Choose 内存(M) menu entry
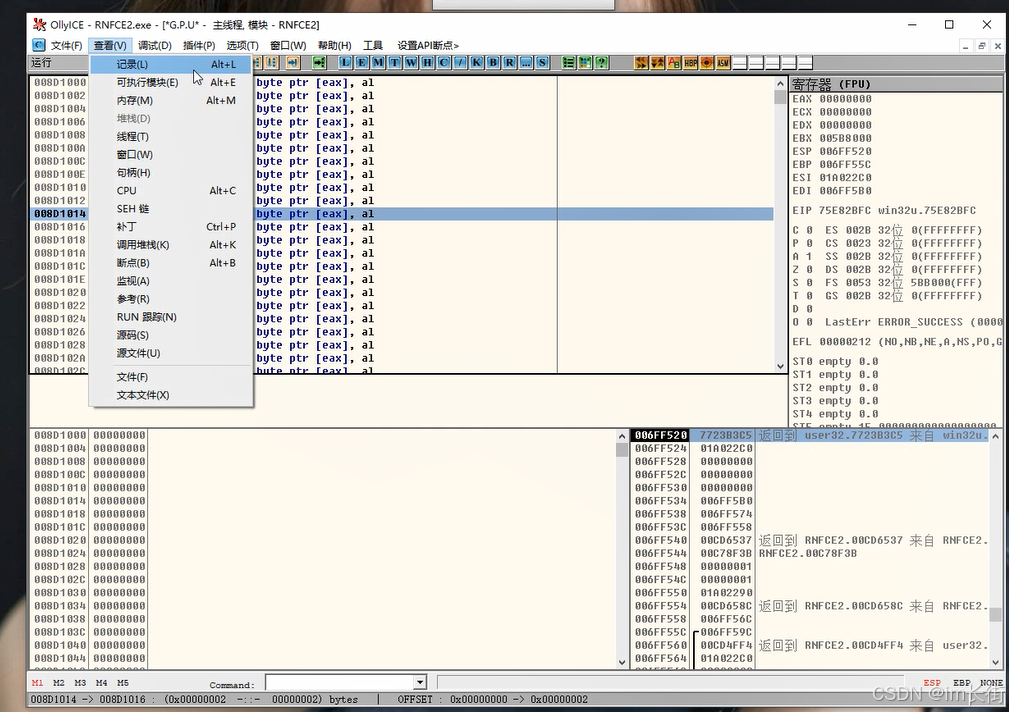This screenshot has height=712, width=1009. tap(171, 100)
